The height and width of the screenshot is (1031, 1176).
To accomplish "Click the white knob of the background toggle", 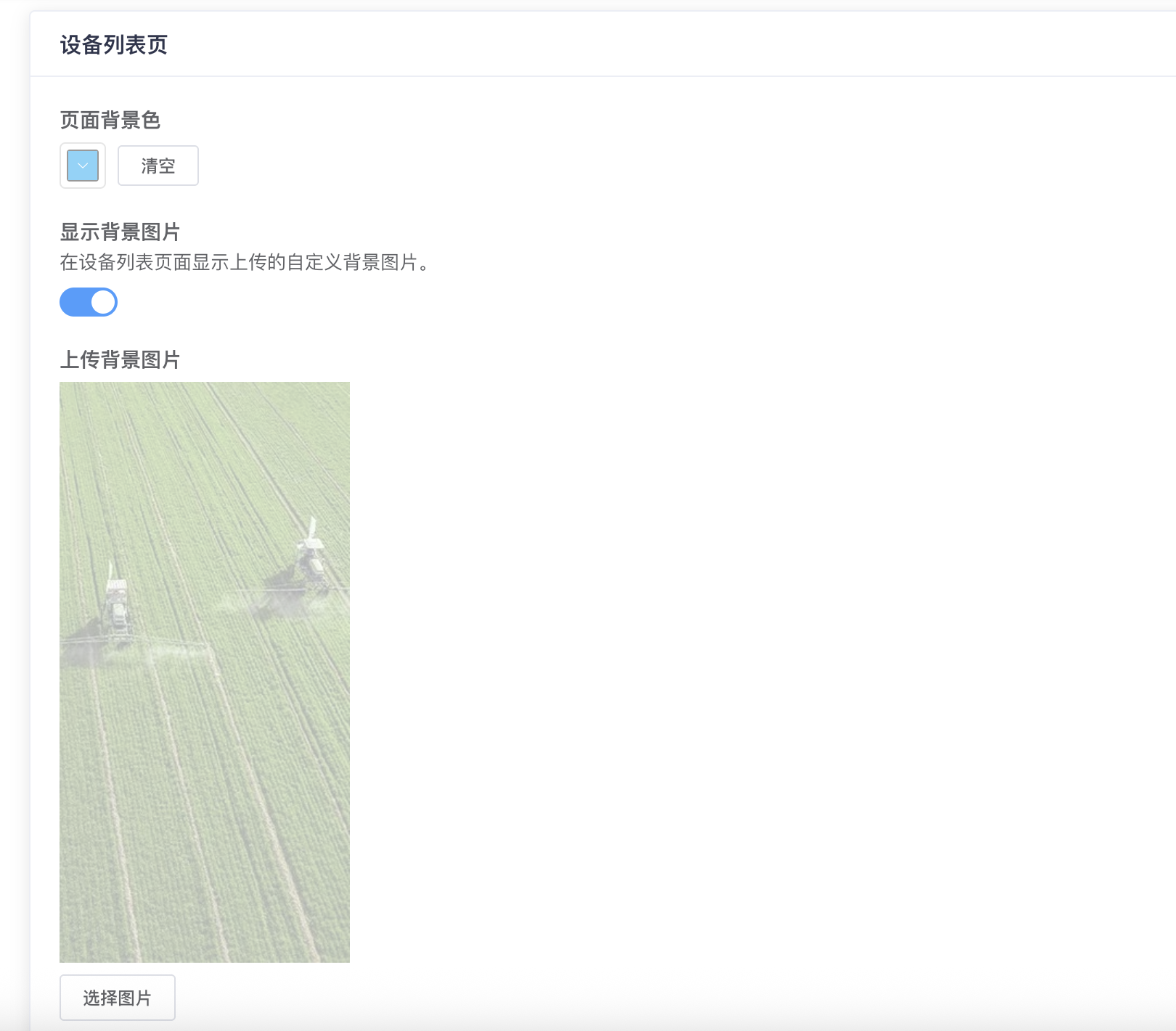I will click(x=103, y=302).
